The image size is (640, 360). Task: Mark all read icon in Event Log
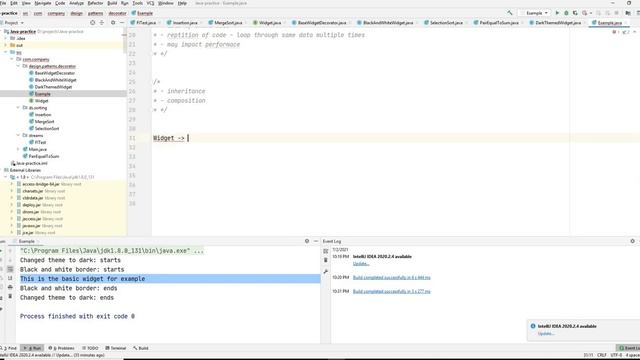[x=326, y=251]
